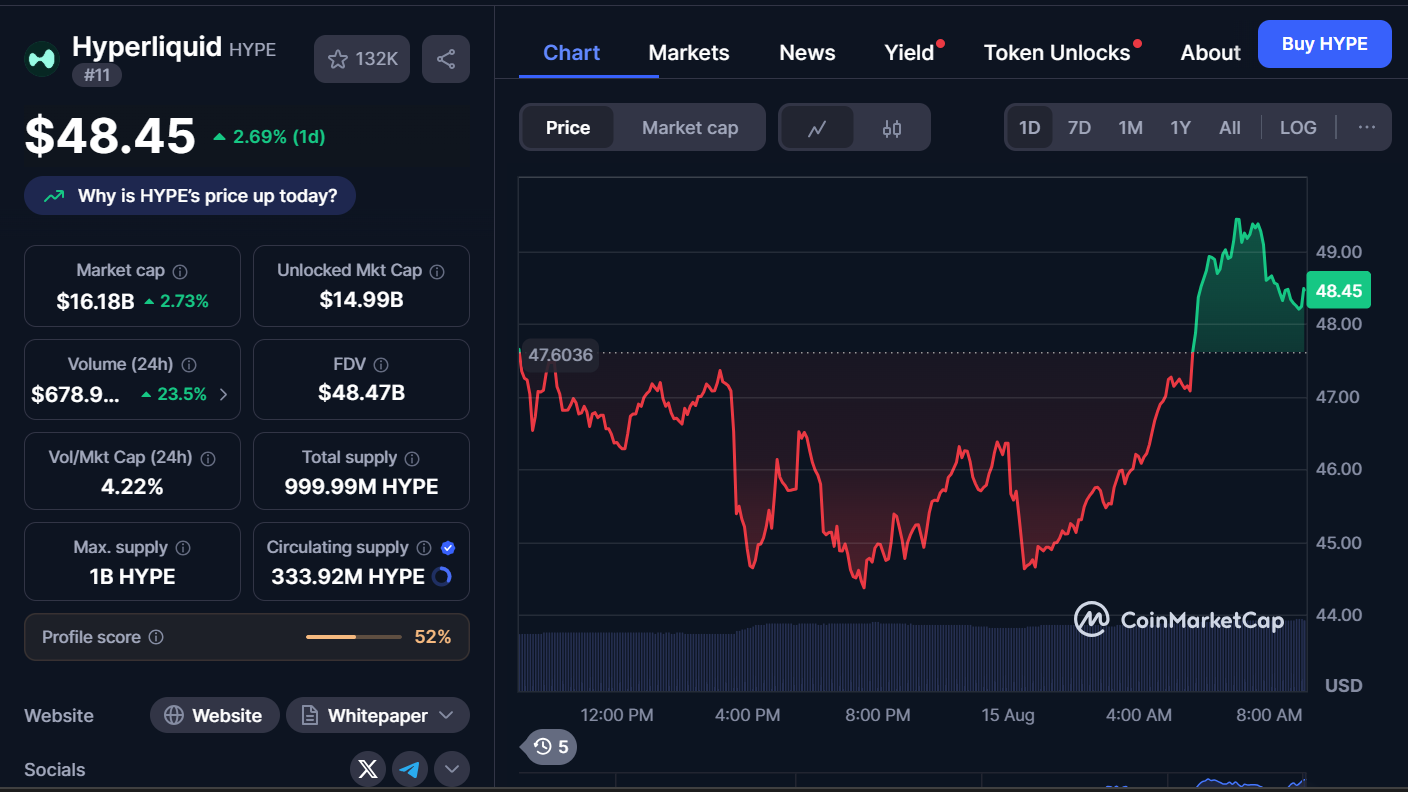
Task: Open the Token Unlocks tab
Action: (1057, 53)
